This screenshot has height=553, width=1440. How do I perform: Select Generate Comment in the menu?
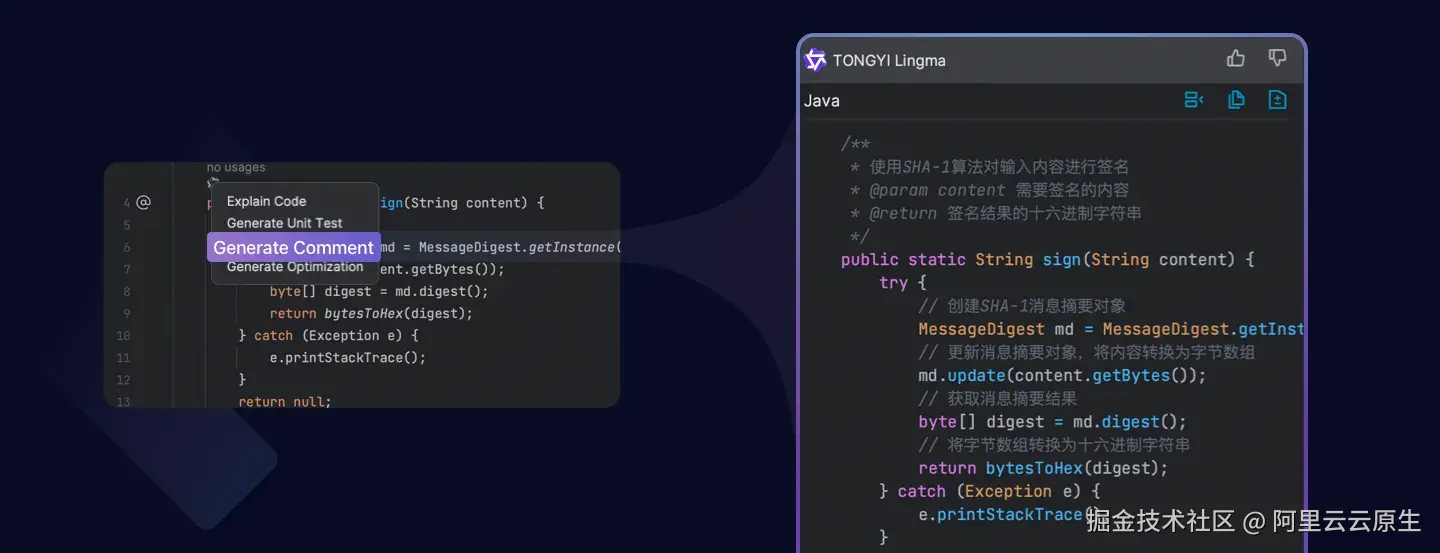tap(294, 248)
